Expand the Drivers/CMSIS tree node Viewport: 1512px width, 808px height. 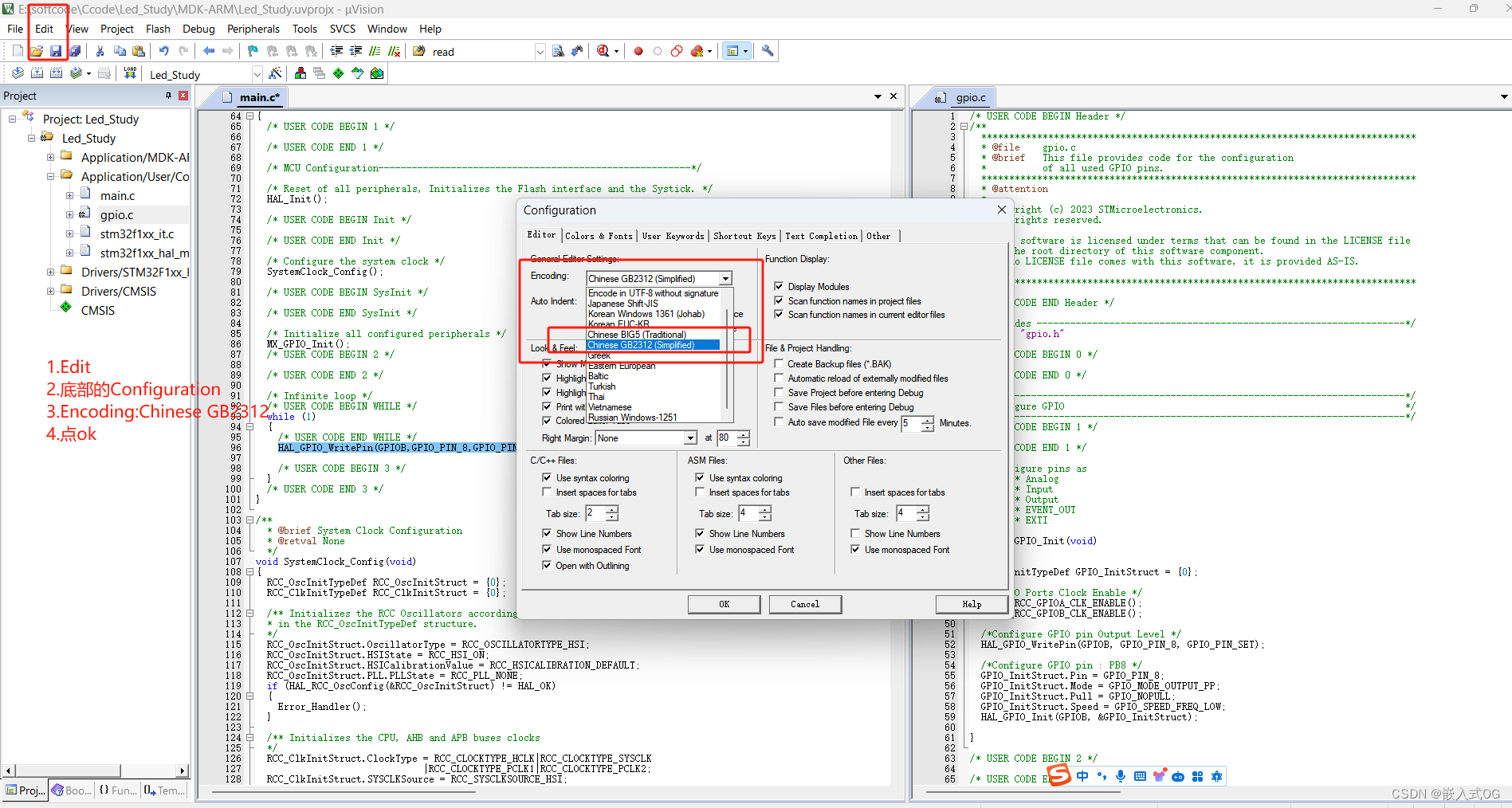point(50,291)
